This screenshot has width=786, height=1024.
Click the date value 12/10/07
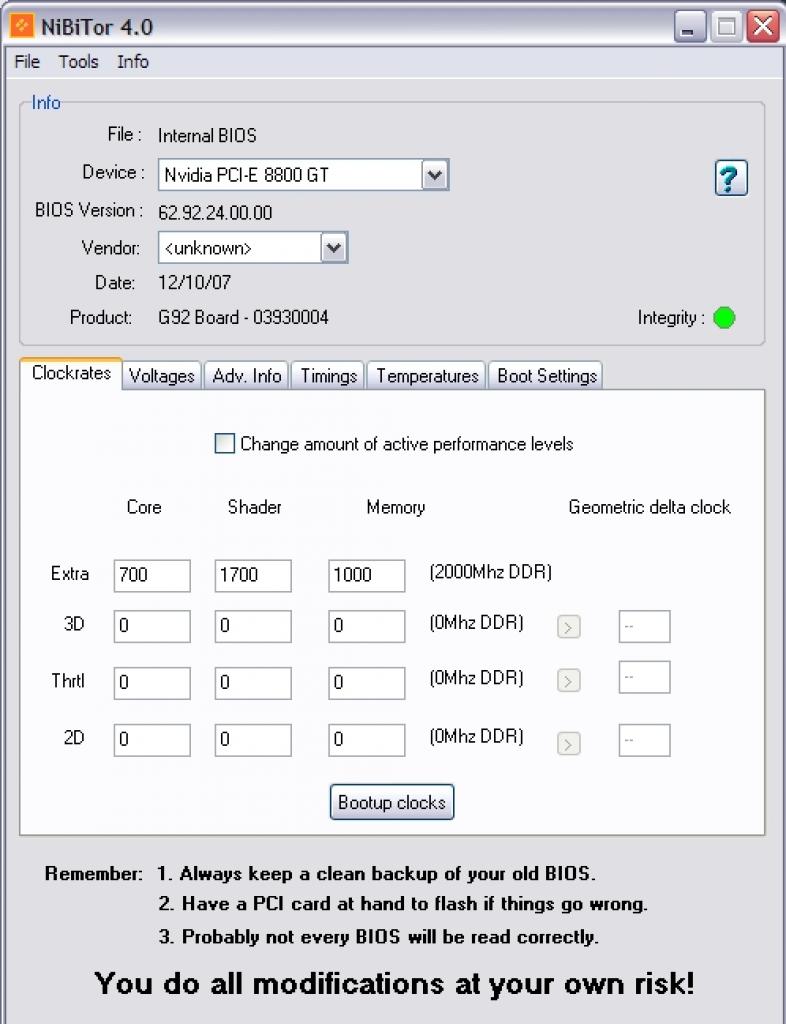[x=195, y=283]
